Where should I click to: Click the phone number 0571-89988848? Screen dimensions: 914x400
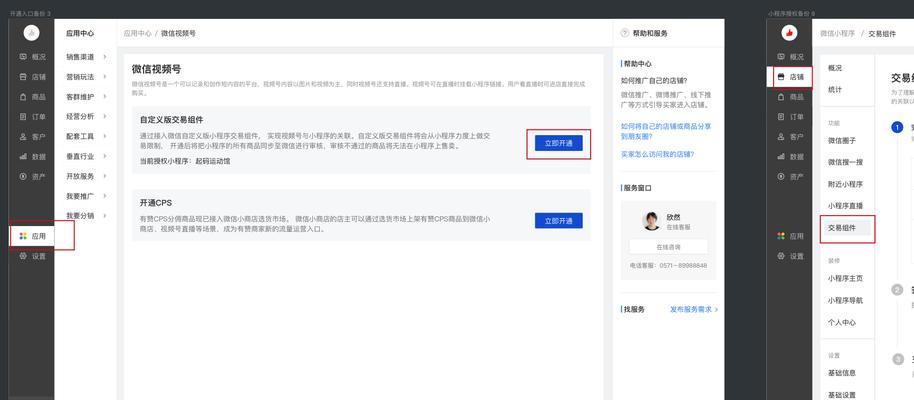tap(683, 265)
